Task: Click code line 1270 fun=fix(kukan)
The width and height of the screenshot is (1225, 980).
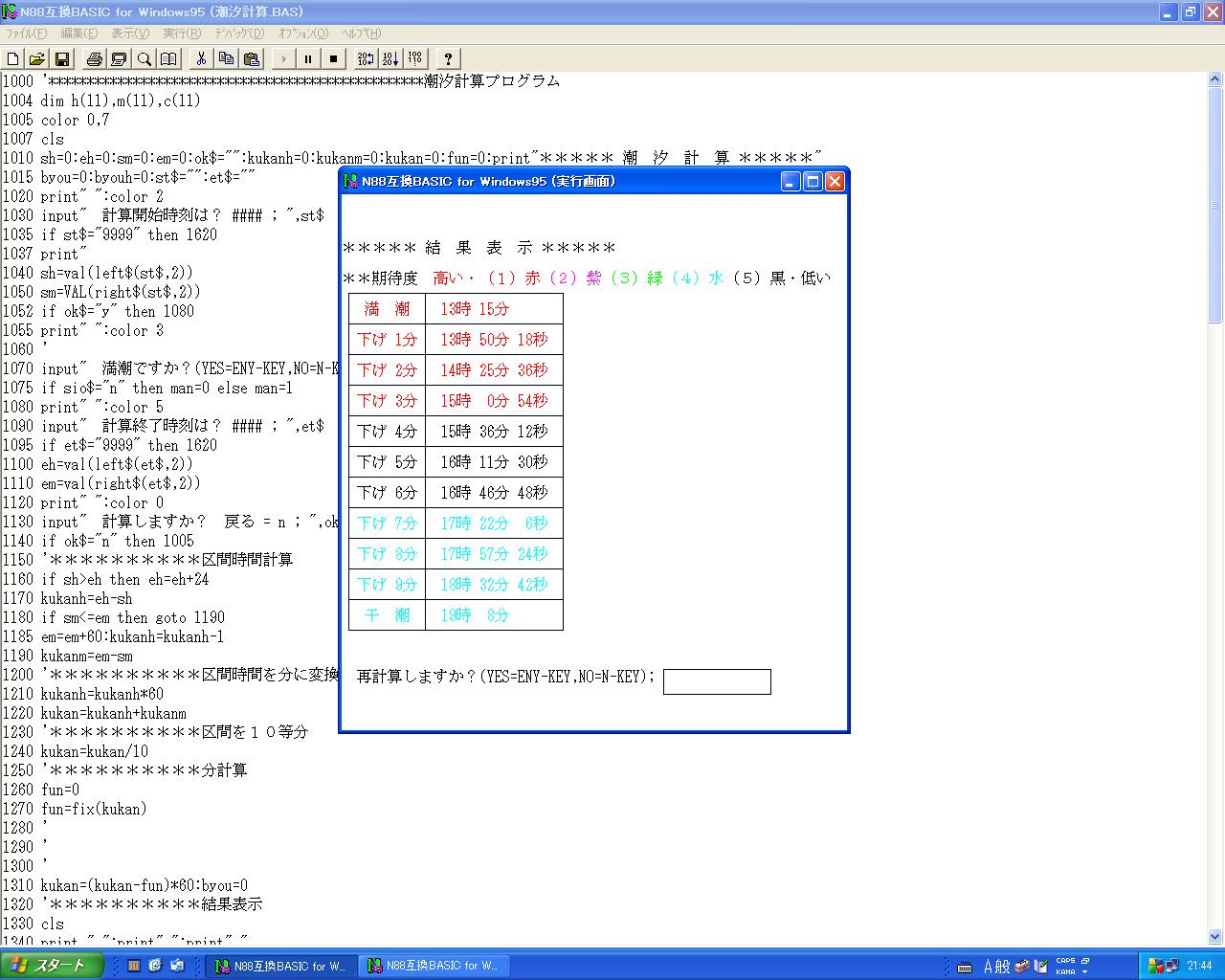Action: pyautogui.click(x=75, y=809)
